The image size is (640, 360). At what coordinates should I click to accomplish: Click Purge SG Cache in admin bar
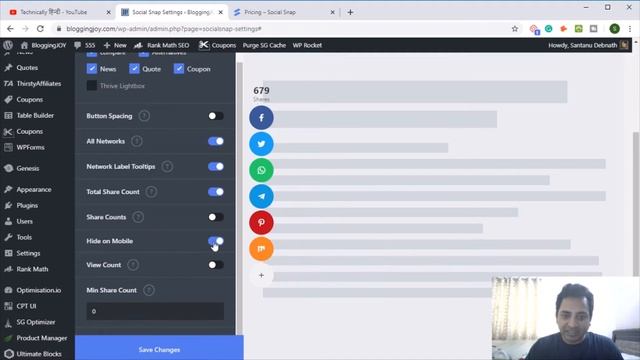point(264,45)
